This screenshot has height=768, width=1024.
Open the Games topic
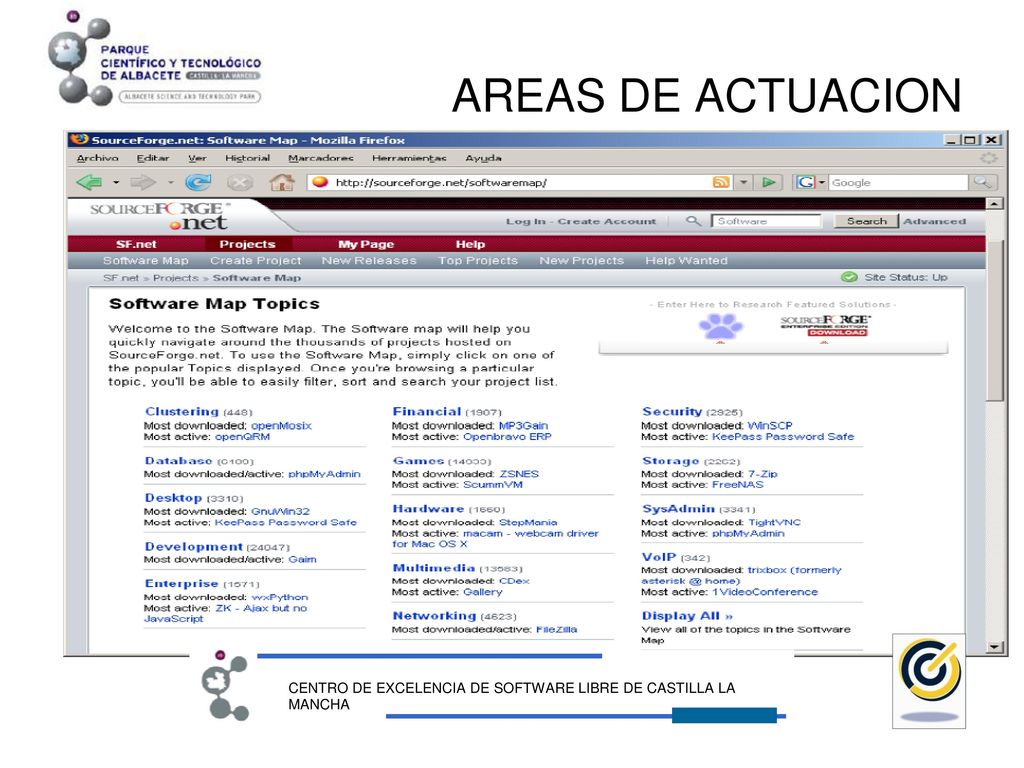418,460
